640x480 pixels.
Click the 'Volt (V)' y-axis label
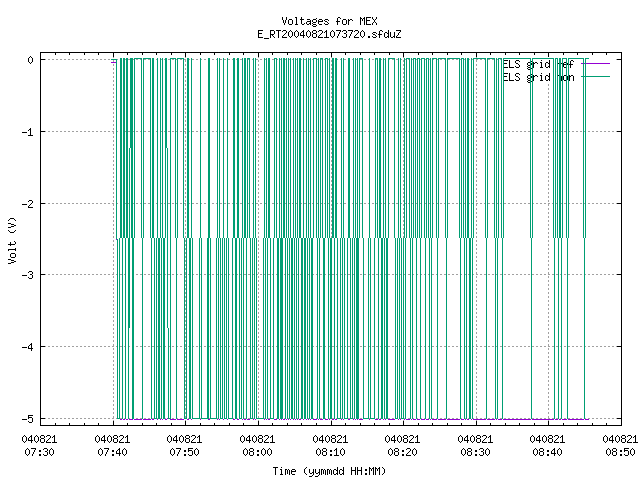12,240
